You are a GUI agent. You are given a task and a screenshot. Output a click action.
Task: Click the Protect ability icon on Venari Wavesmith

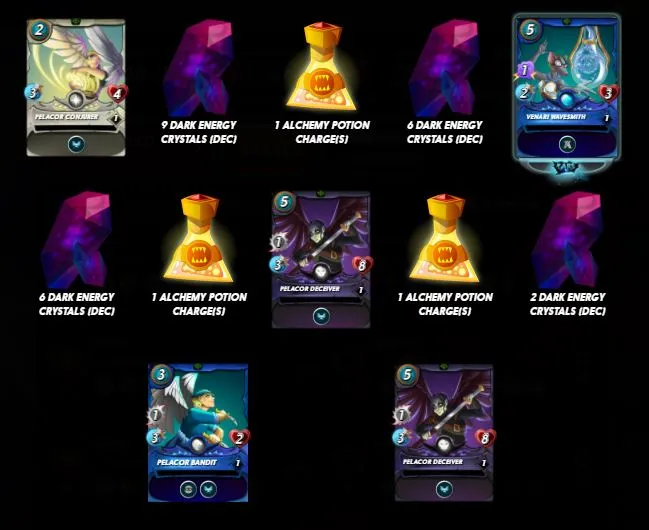pos(567,144)
